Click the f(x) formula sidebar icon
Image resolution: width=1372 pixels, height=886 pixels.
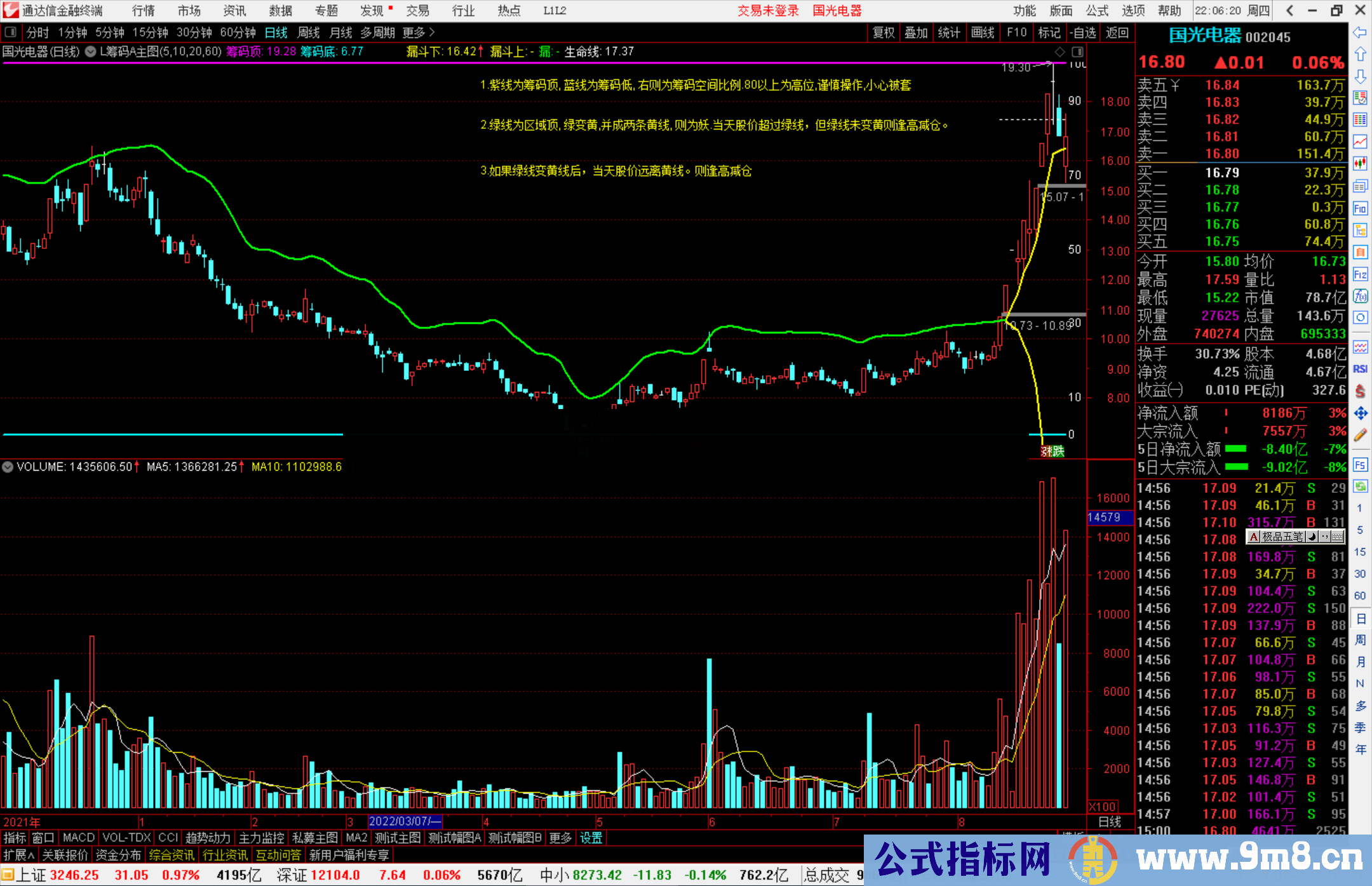[1360, 296]
